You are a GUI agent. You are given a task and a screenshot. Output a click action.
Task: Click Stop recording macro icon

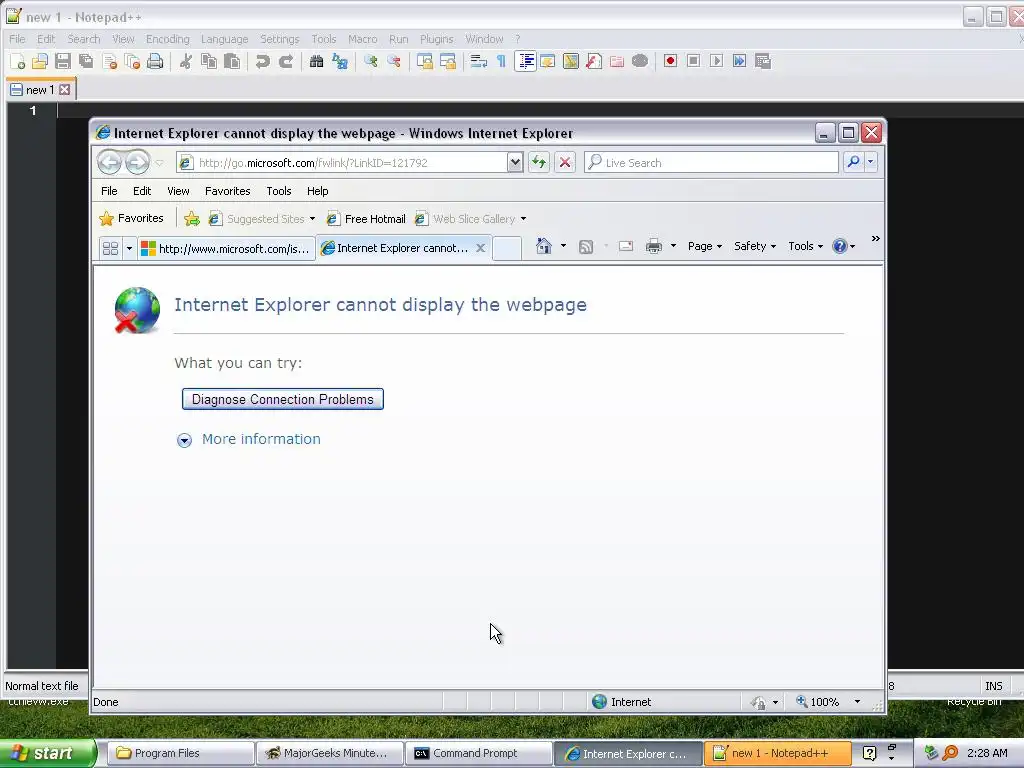tap(694, 61)
